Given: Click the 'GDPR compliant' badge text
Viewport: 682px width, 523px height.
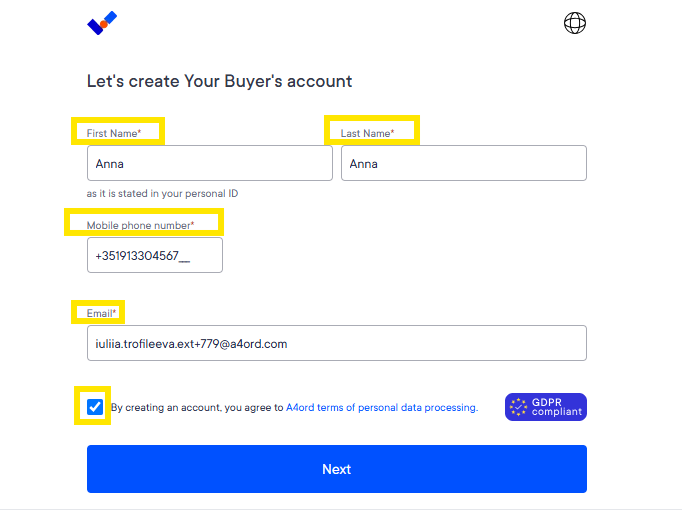Looking at the screenshot, I should [x=556, y=407].
